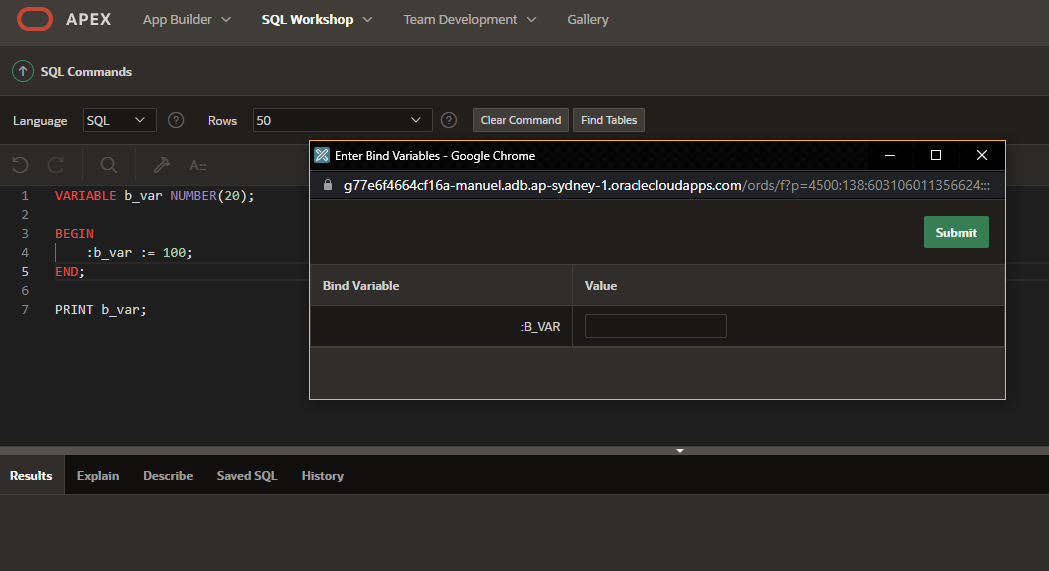Maximize the Enter Bind Variables window
The width and height of the screenshot is (1049, 571).
click(936, 155)
